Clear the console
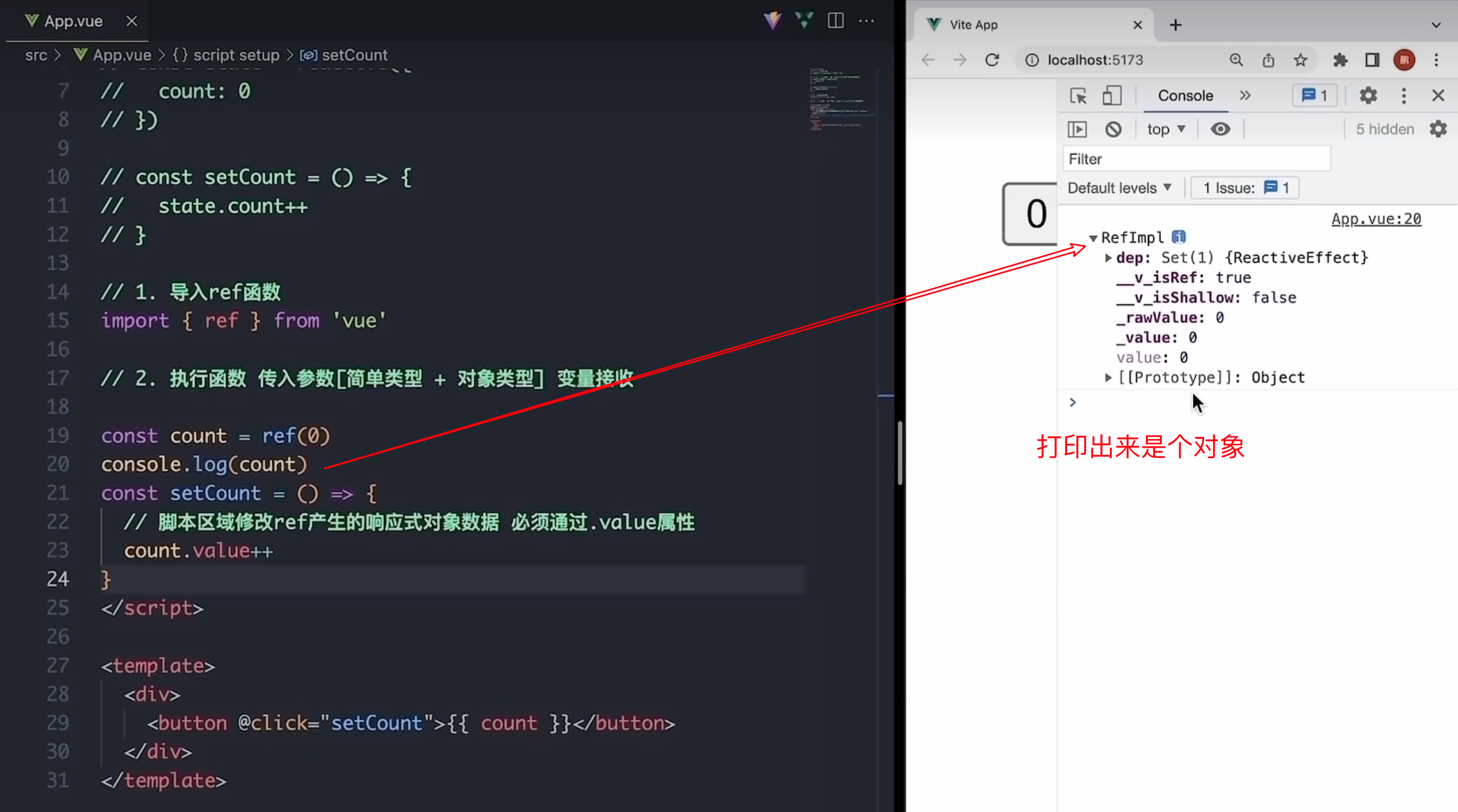 coord(1113,129)
